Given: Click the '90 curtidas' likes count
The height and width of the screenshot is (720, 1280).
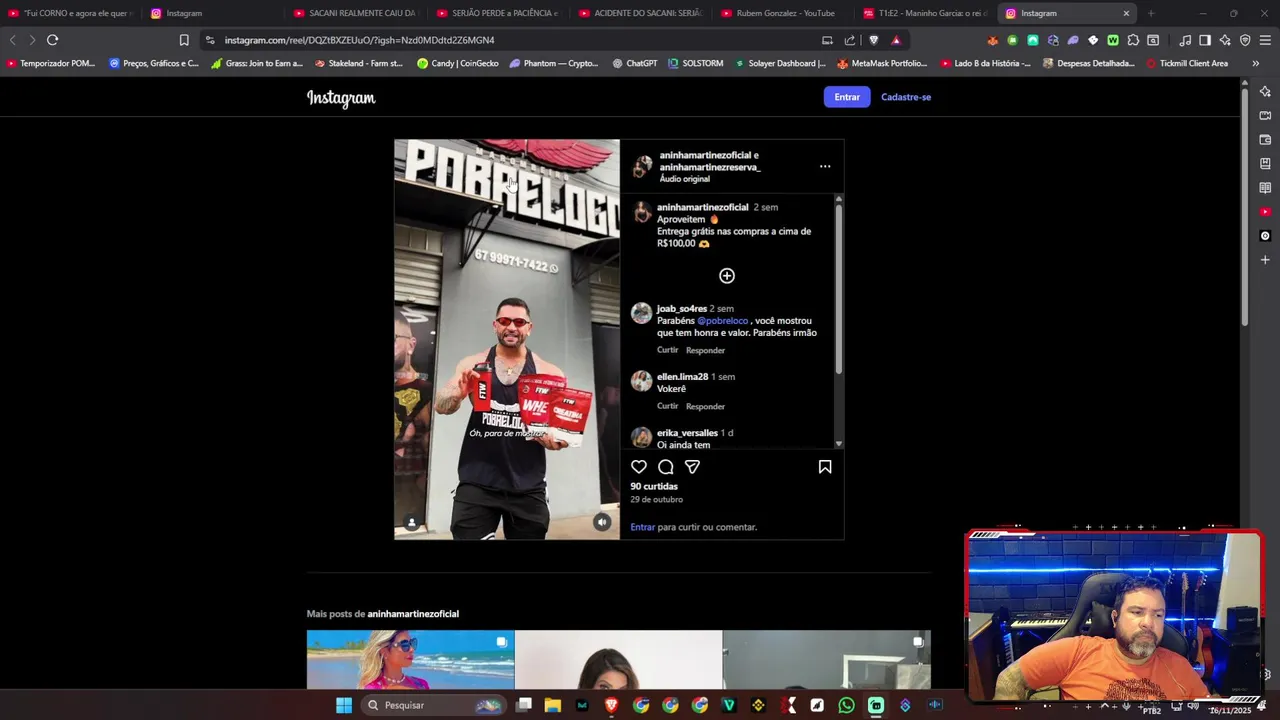Looking at the screenshot, I should (x=654, y=486).
